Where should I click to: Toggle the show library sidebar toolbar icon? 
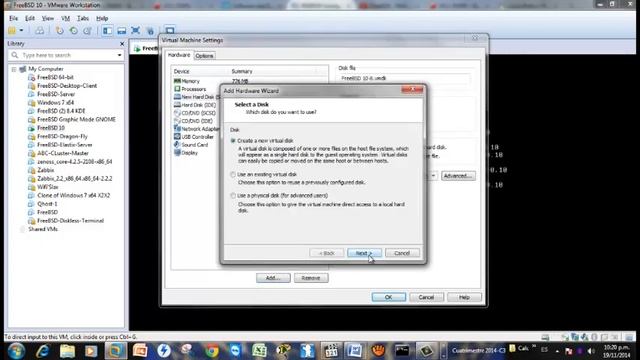(107, 31)
